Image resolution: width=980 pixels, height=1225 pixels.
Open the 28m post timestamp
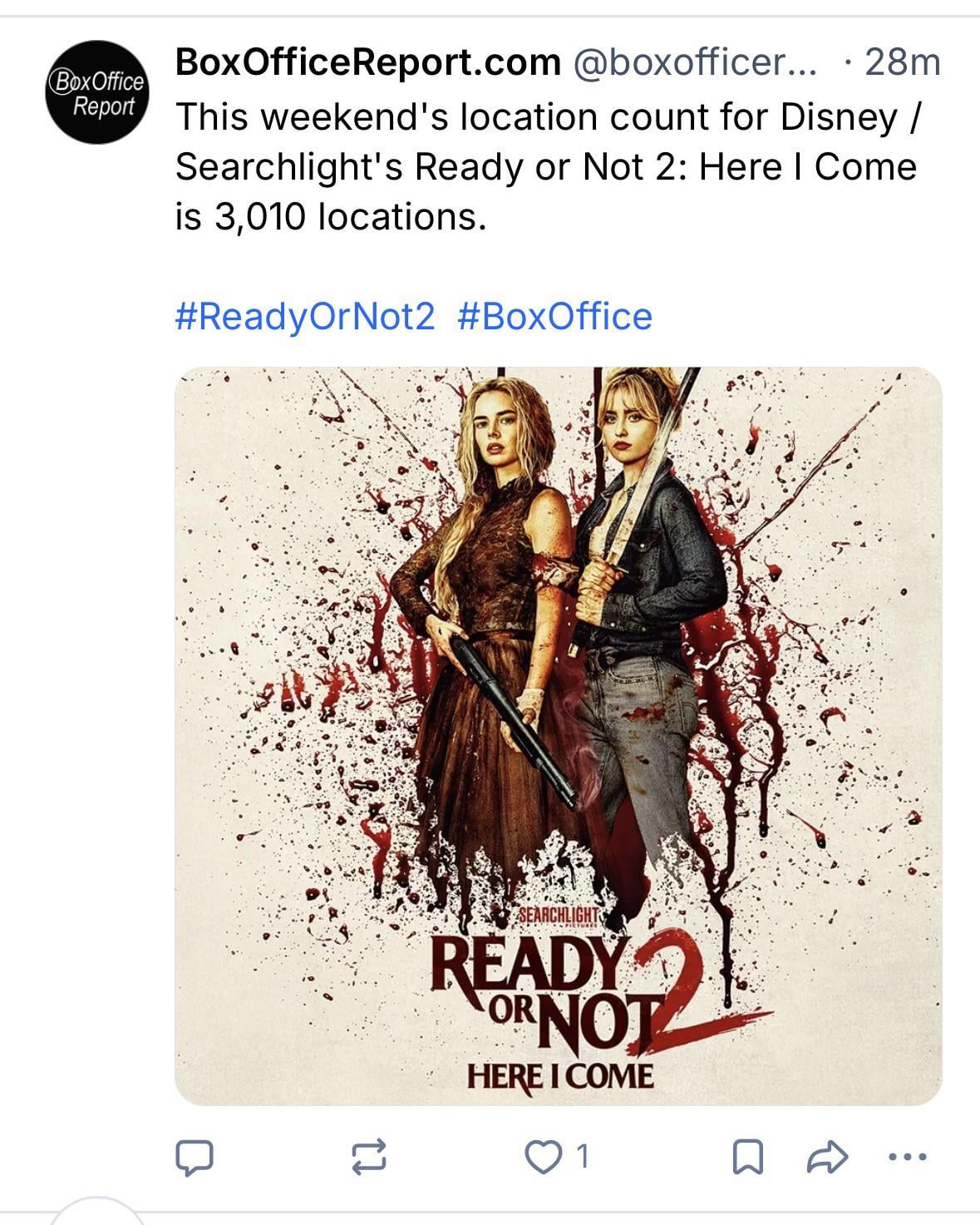pos(902,62)
